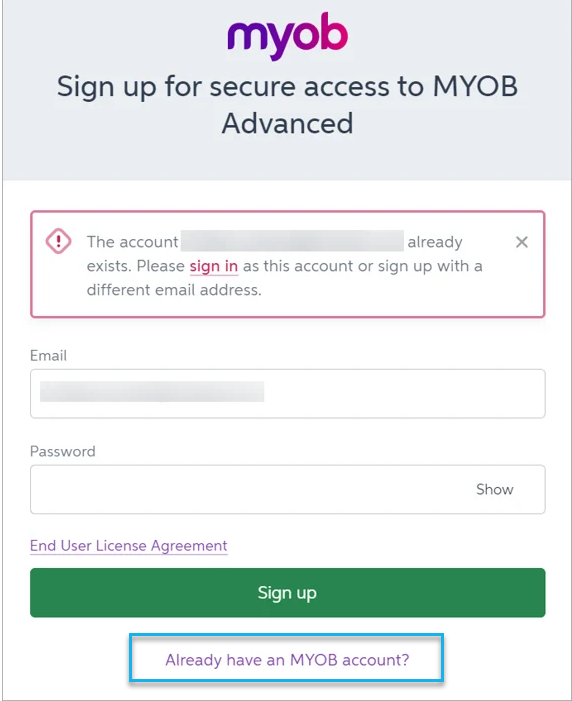Open the End User License Agreement

[x=129, y=545]
